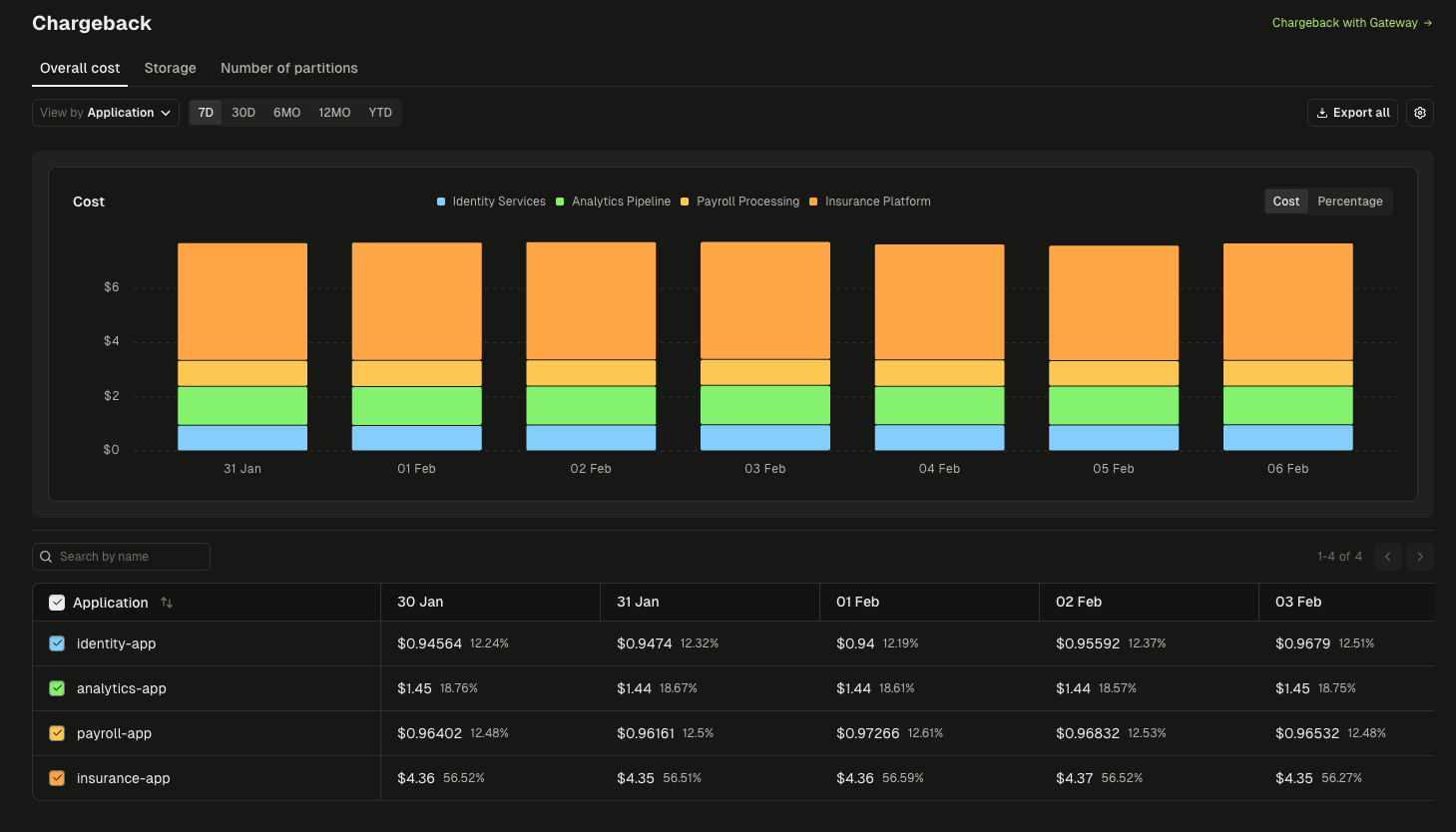Follow the Chargeback with Gateway link
The width and height of the screenshot is (1456, 832).
coord(1344,22)
